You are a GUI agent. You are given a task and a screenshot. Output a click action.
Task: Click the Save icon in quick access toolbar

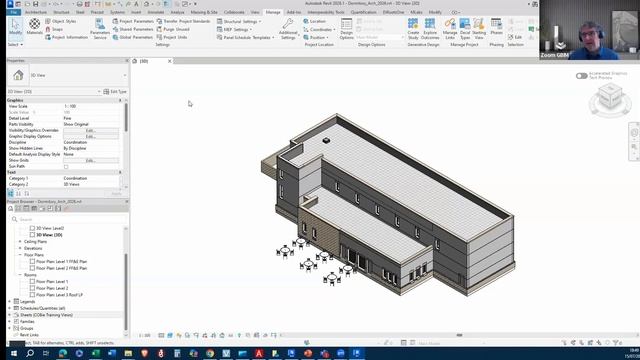(x=36, y=4)
